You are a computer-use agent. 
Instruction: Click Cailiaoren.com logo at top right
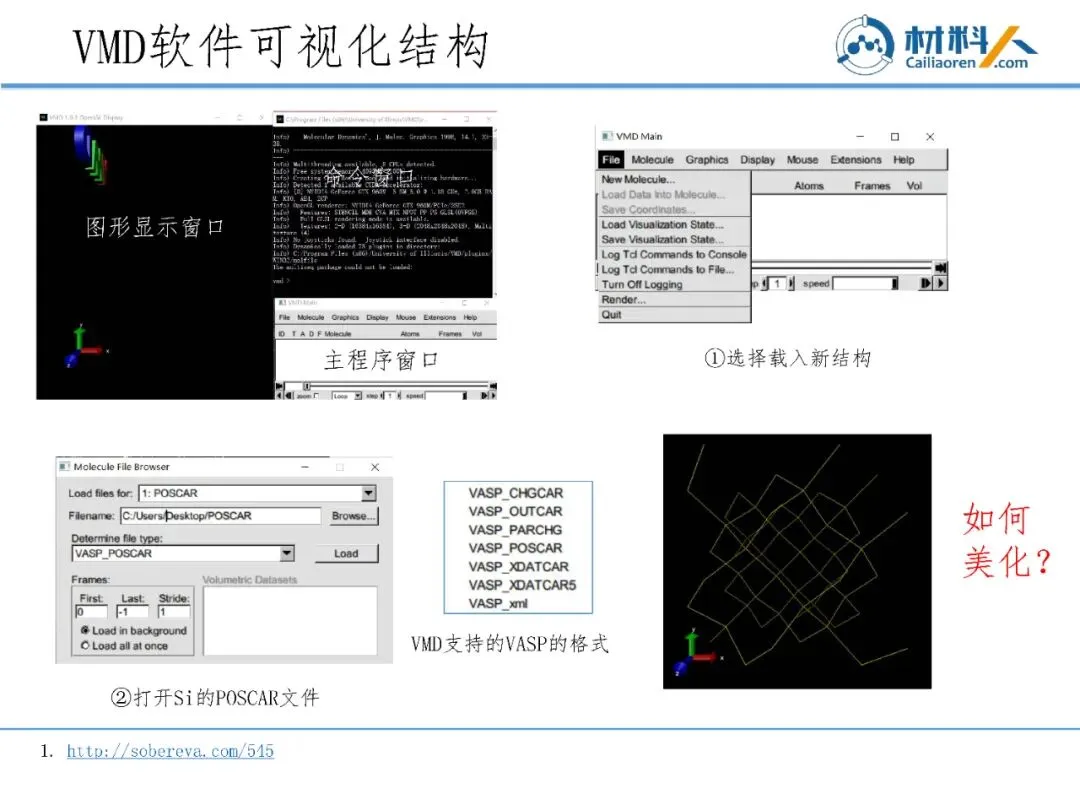936,45
